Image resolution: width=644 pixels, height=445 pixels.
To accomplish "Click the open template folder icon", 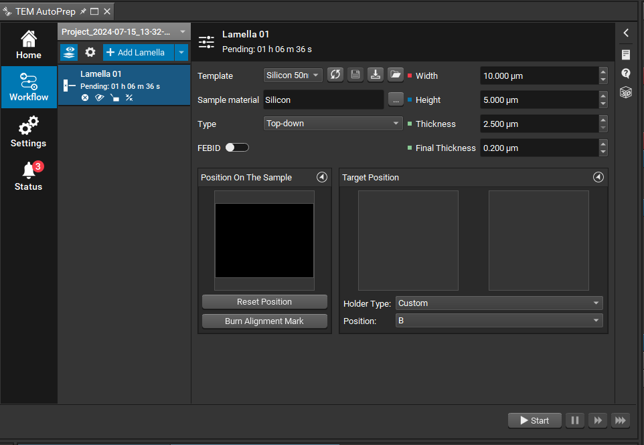I will [x=396, y=75].
